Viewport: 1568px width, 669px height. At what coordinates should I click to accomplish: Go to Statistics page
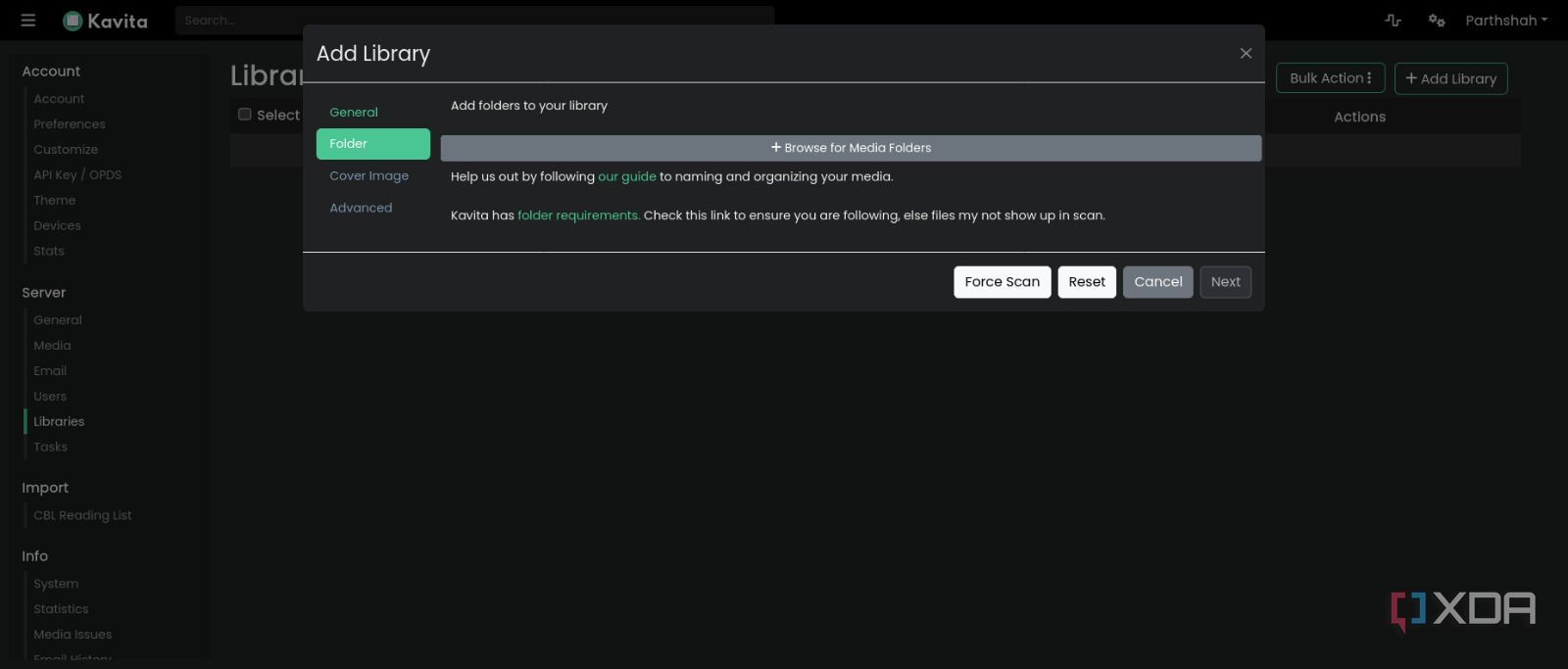[x=61, y=609]
